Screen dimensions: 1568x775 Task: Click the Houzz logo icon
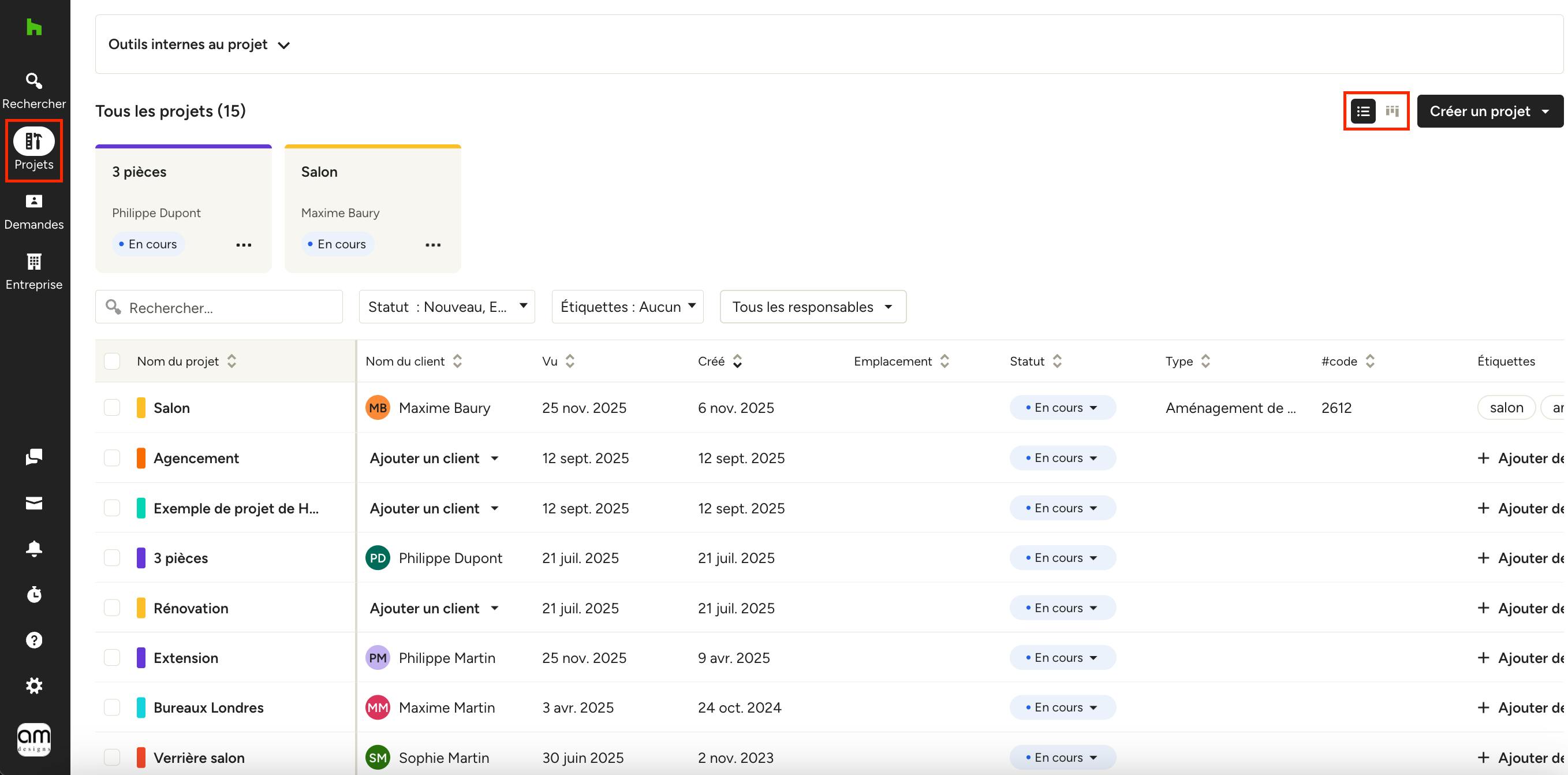[x=34, y=27]
